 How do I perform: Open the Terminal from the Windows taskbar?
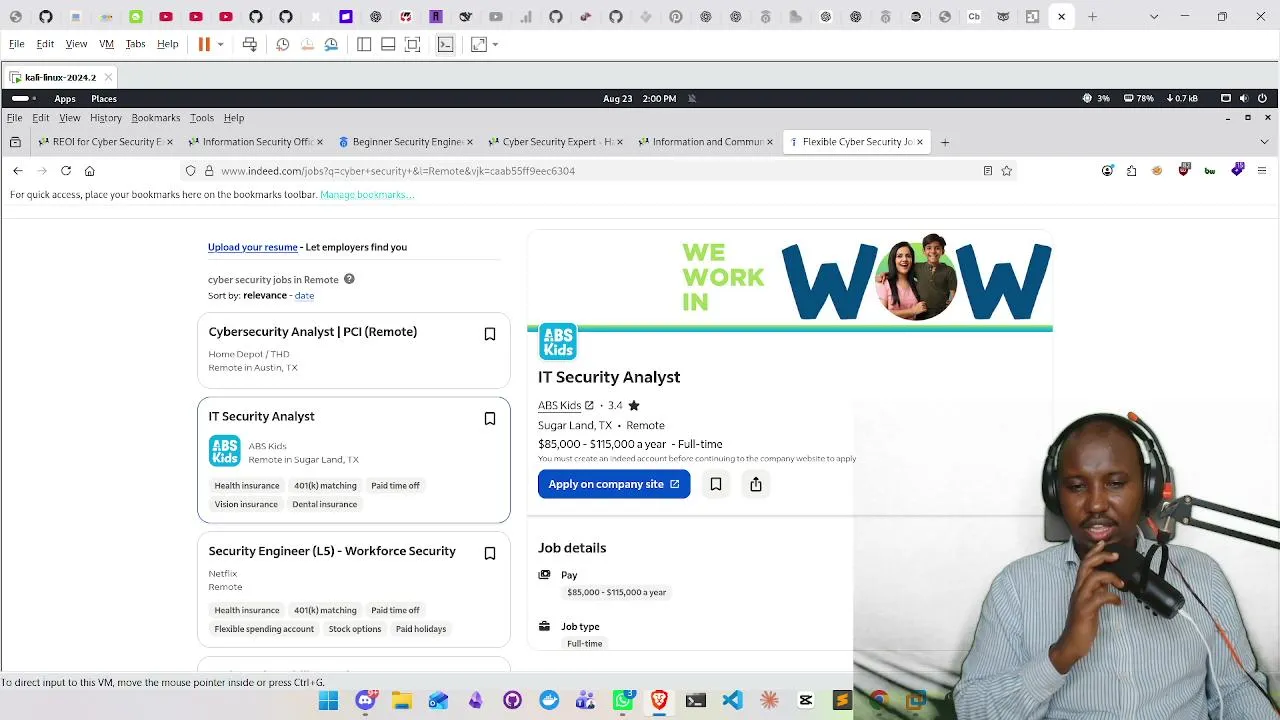tap(696, 701)
